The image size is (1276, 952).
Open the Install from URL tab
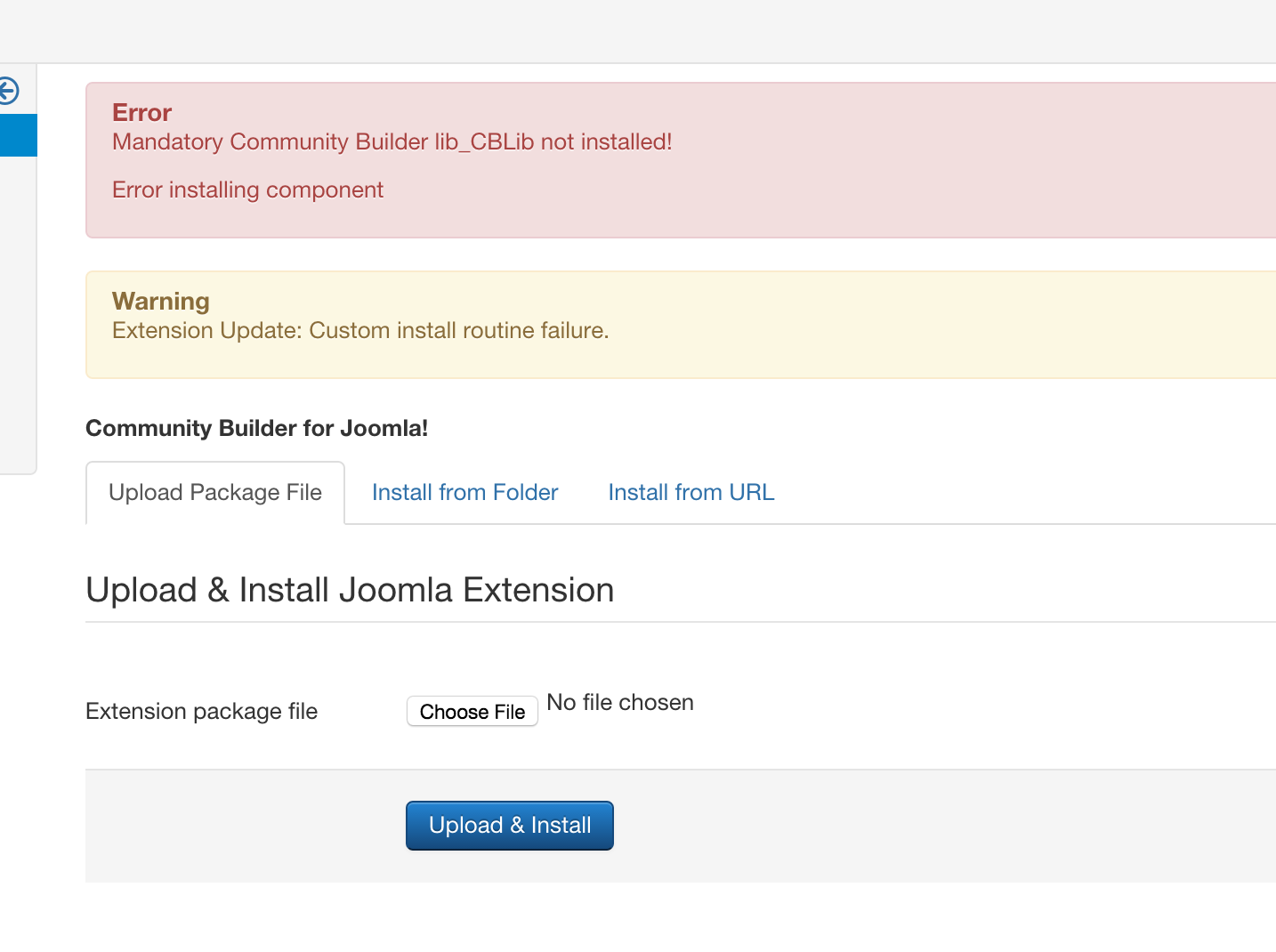coord(691,493)
